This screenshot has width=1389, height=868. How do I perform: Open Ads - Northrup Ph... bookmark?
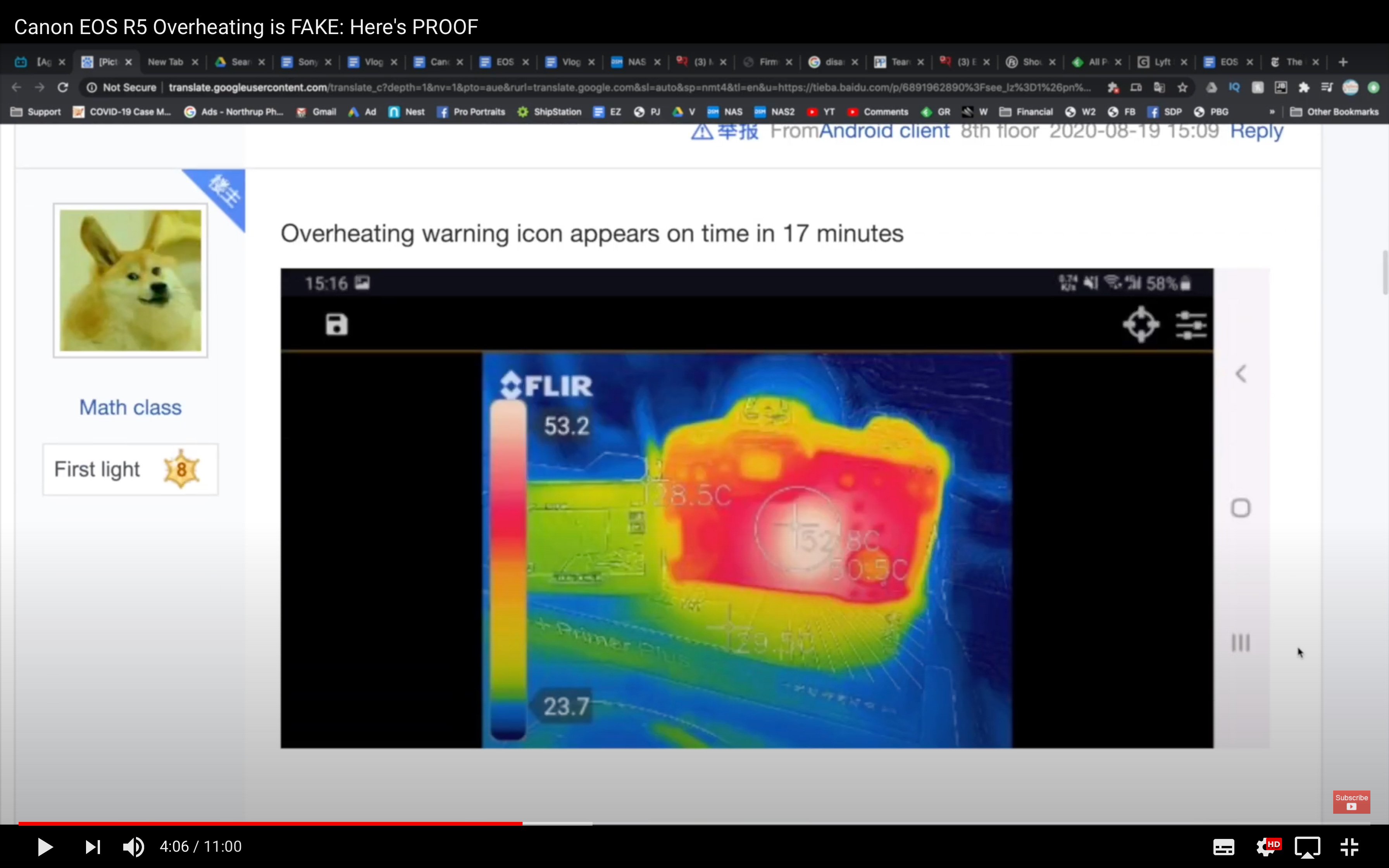point(234,112)
